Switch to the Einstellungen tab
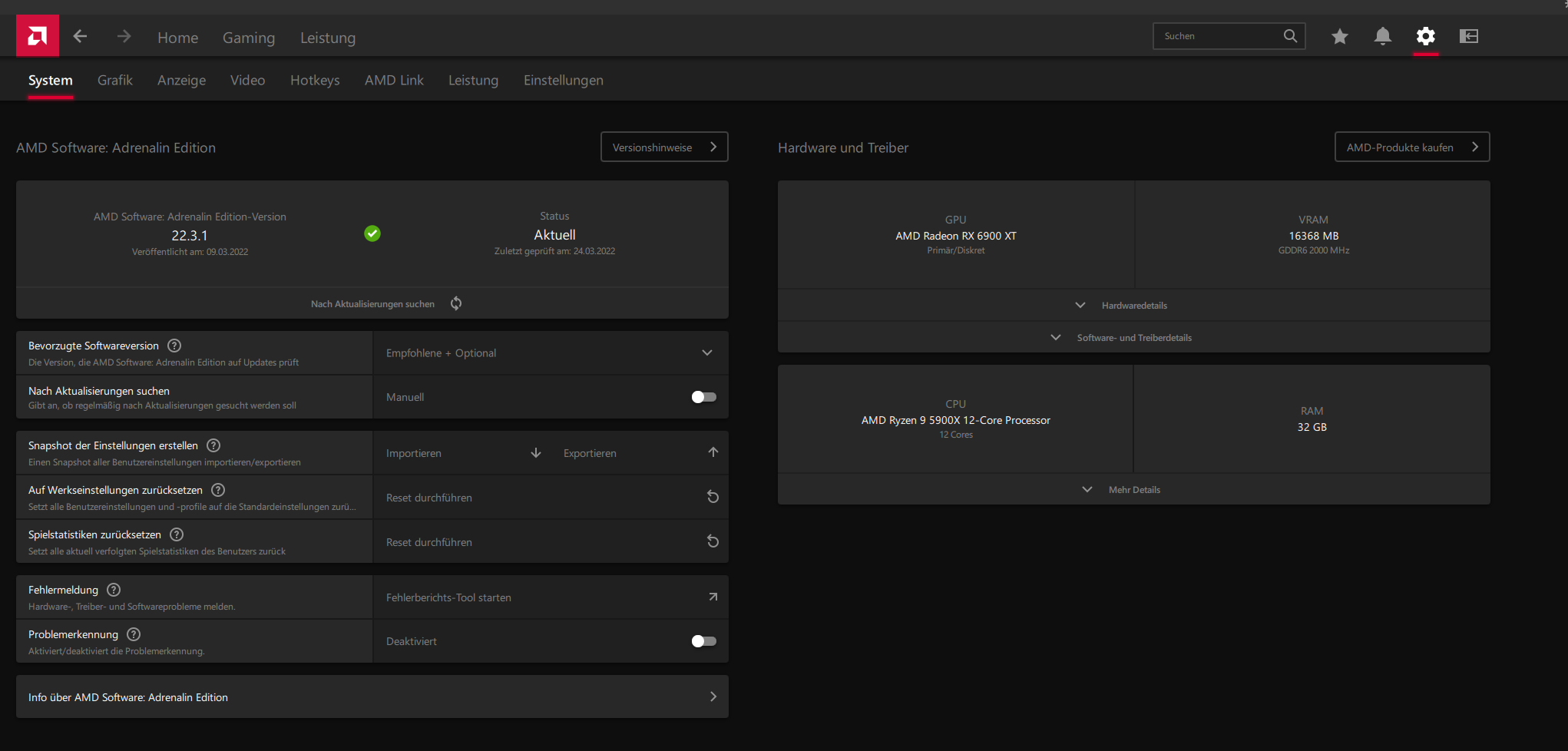The image size is (1568, 751). pos(564,81)
